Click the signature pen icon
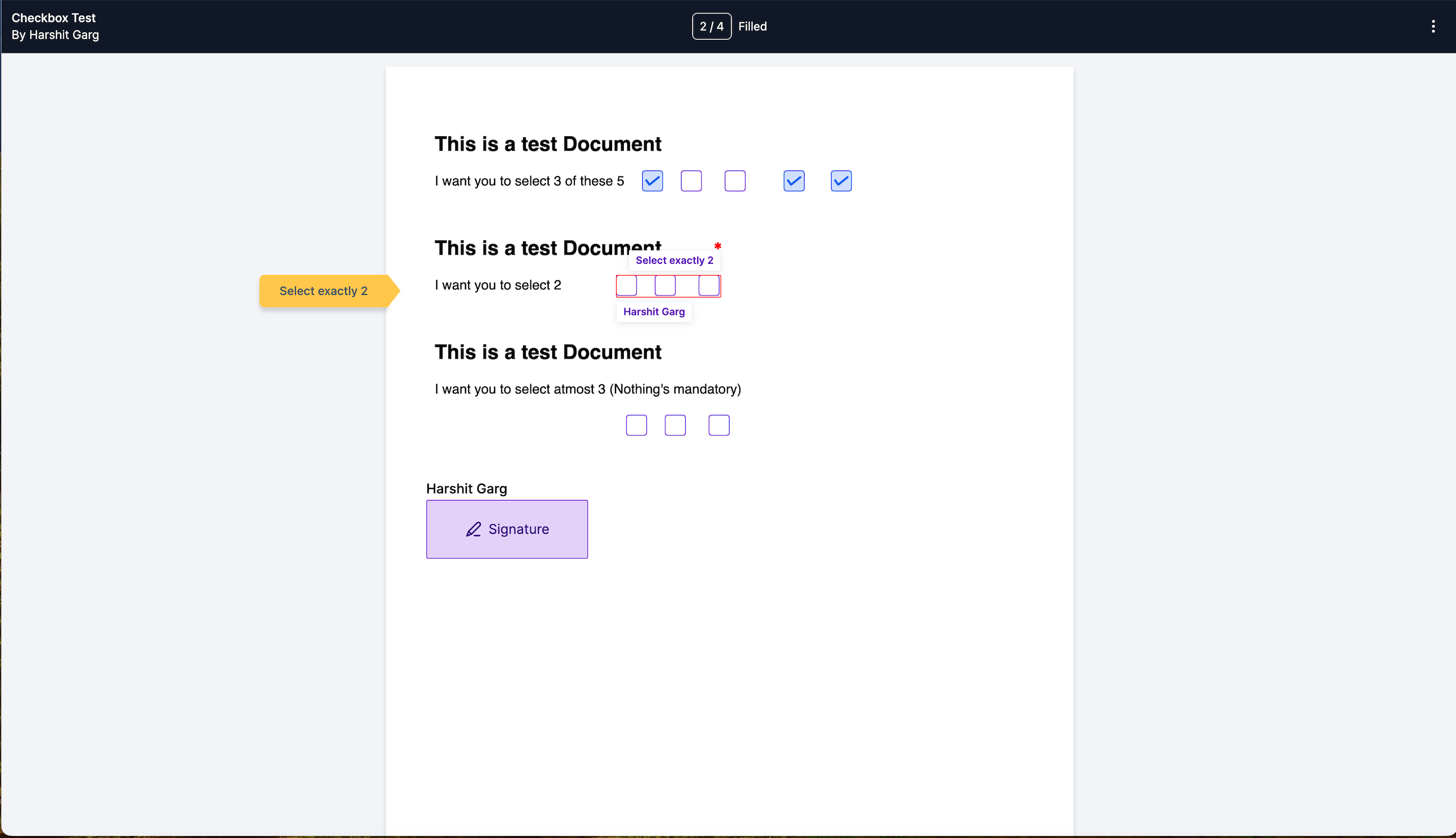The image size is (1456, 838). [x=473, y=529]
